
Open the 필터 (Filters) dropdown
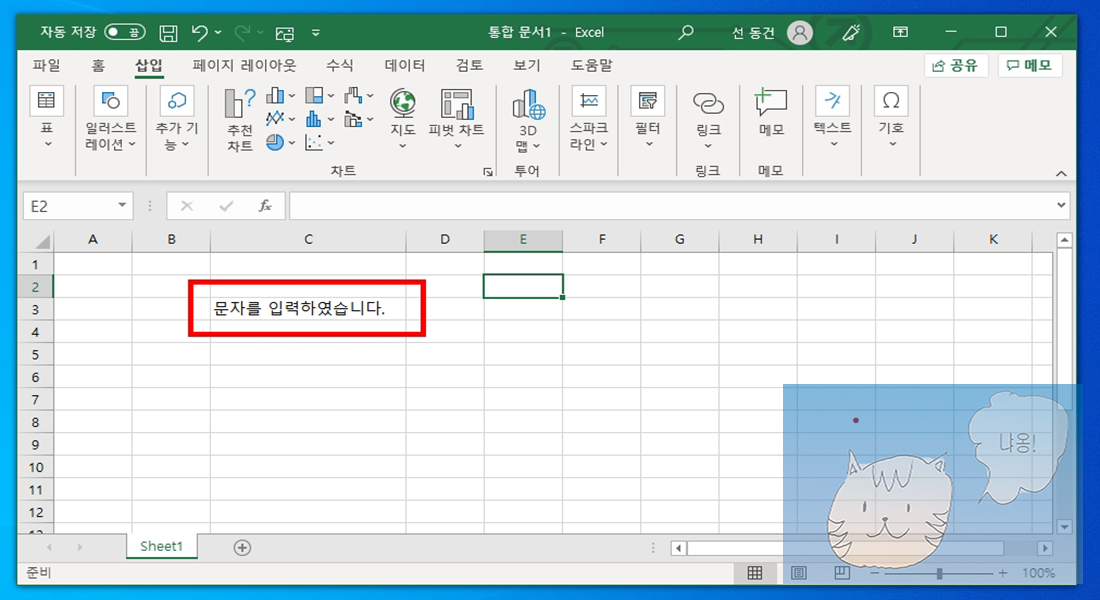[648, 117]
